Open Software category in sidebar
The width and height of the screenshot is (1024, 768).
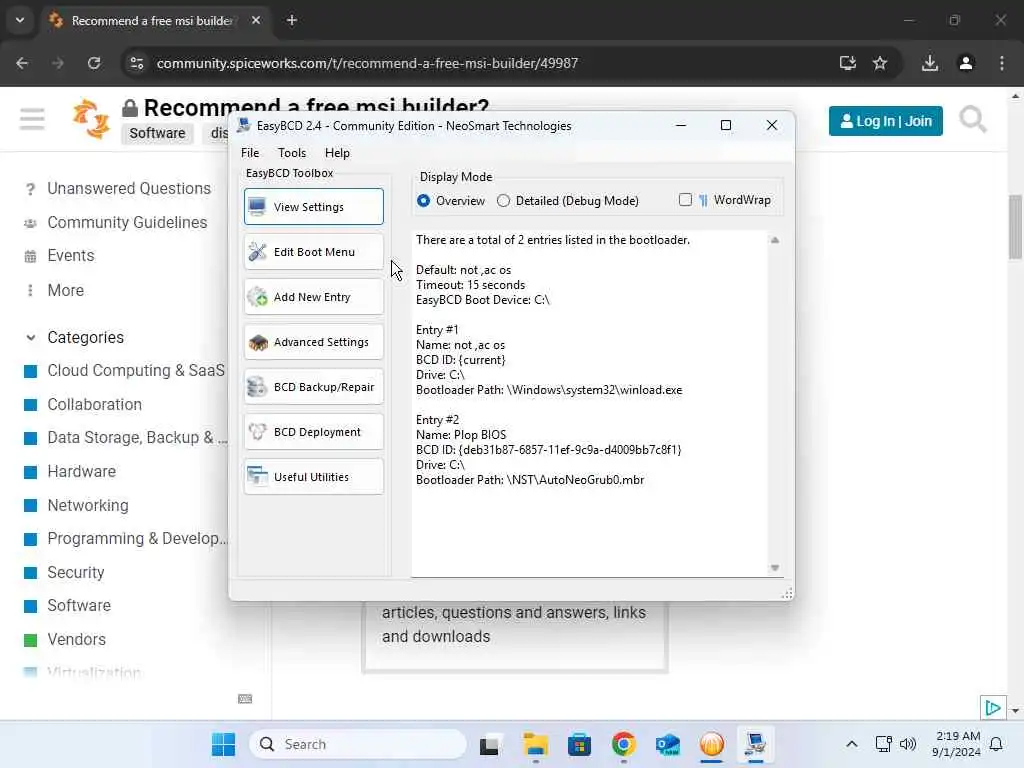point(78,605)
